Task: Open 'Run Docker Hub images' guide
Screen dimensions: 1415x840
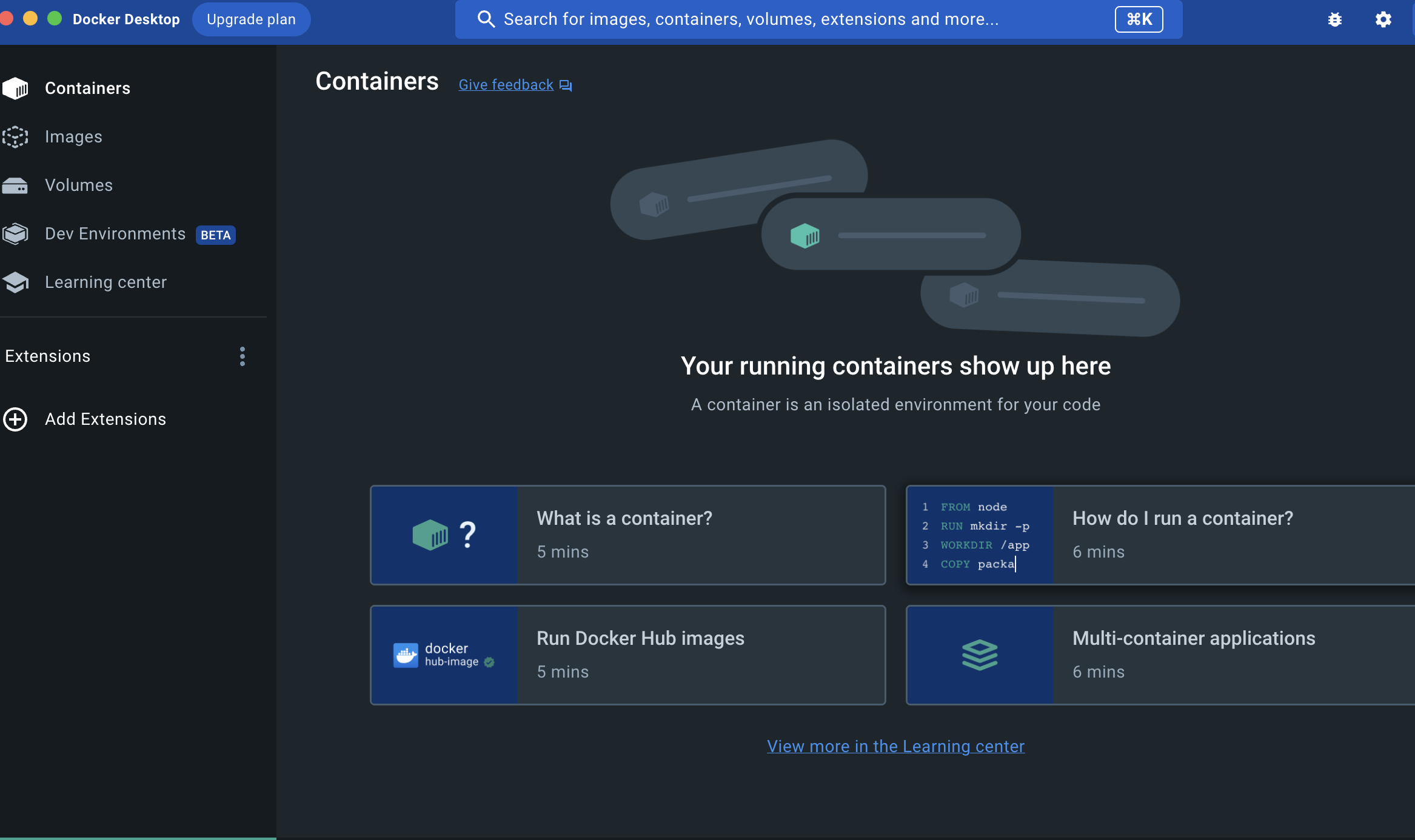Action: pyautogui.click(x=628, y=655)
